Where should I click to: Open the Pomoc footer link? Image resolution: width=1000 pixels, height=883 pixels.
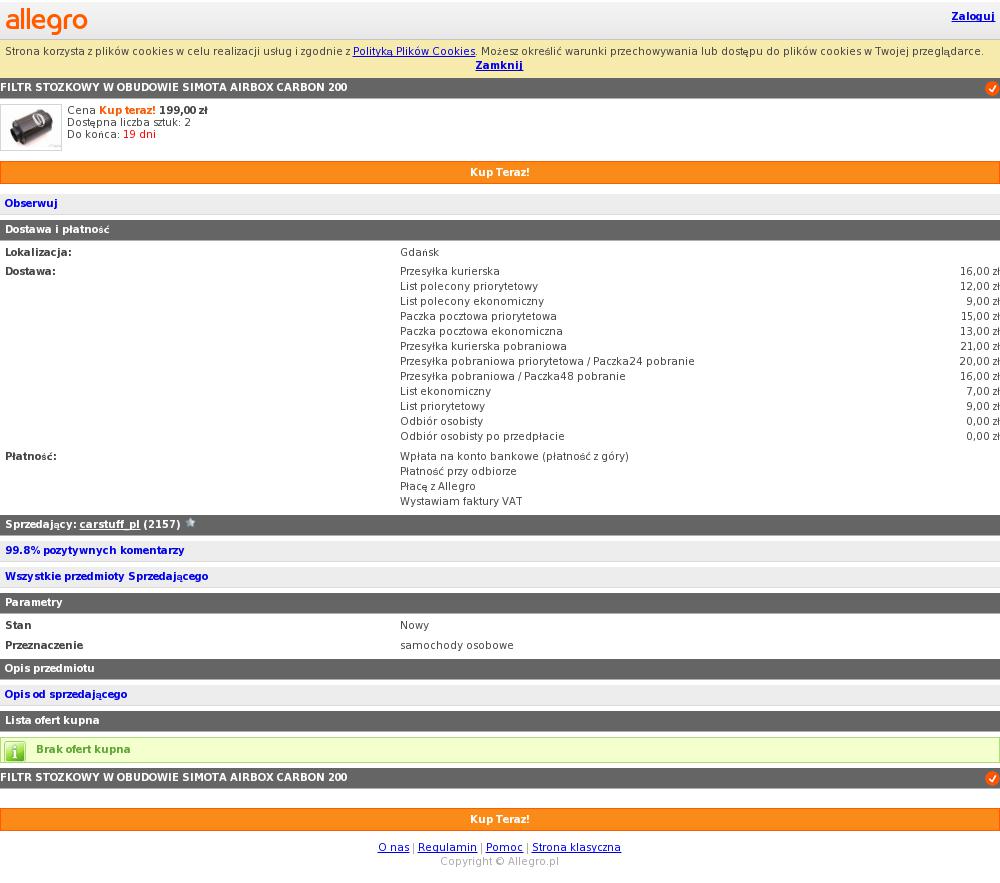point(504,847)
